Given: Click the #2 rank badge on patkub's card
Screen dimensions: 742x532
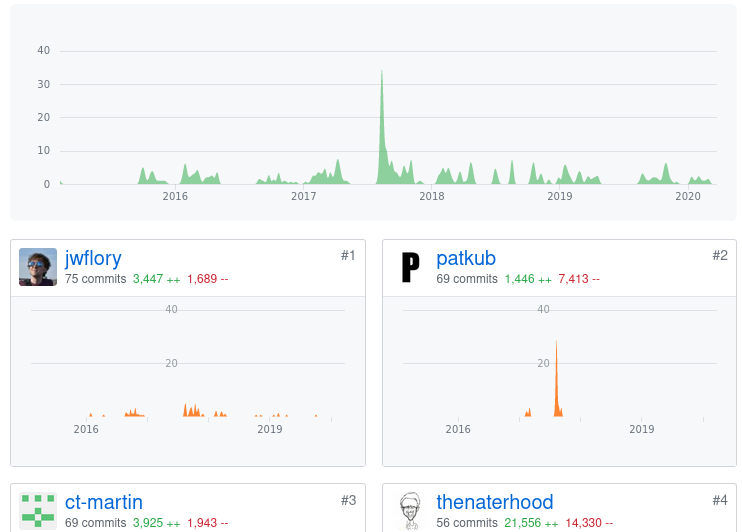Looking at the screenshot, I should (x=719, y=255).
